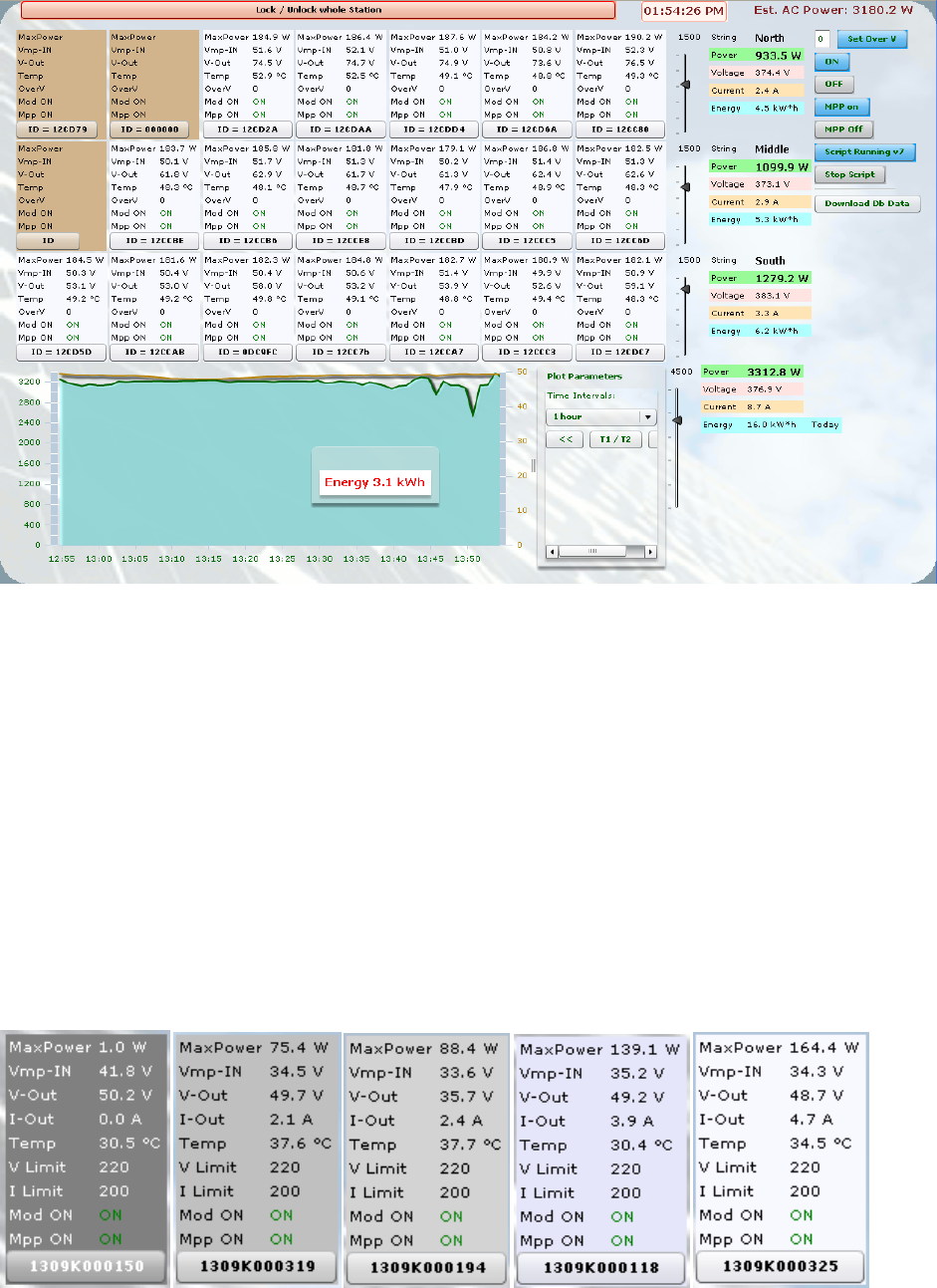Click the Plot Parameters heading
937x1288 pixels.
coord(584,377)
